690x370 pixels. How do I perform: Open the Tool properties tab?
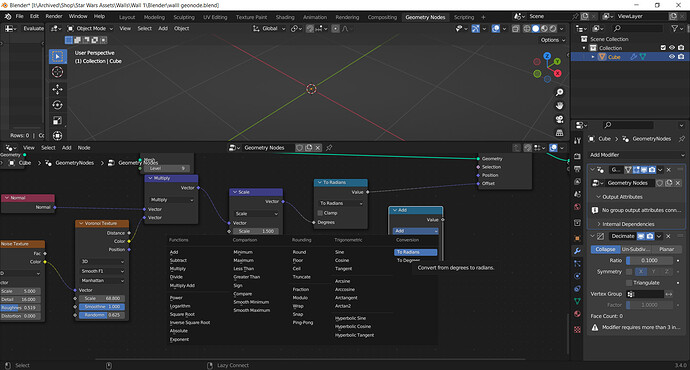pyautogui.click(x=577, y=140)
